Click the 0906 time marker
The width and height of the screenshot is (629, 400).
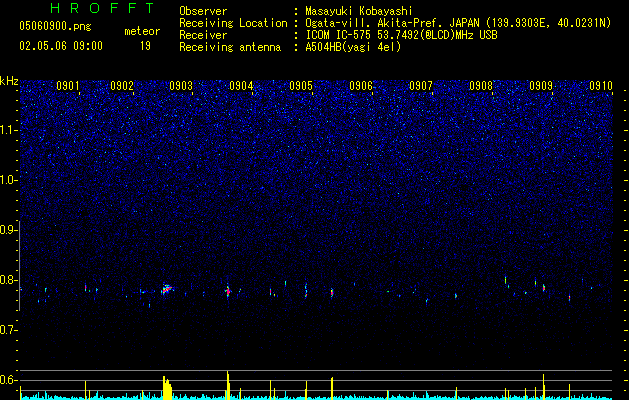tap(361, 86)
